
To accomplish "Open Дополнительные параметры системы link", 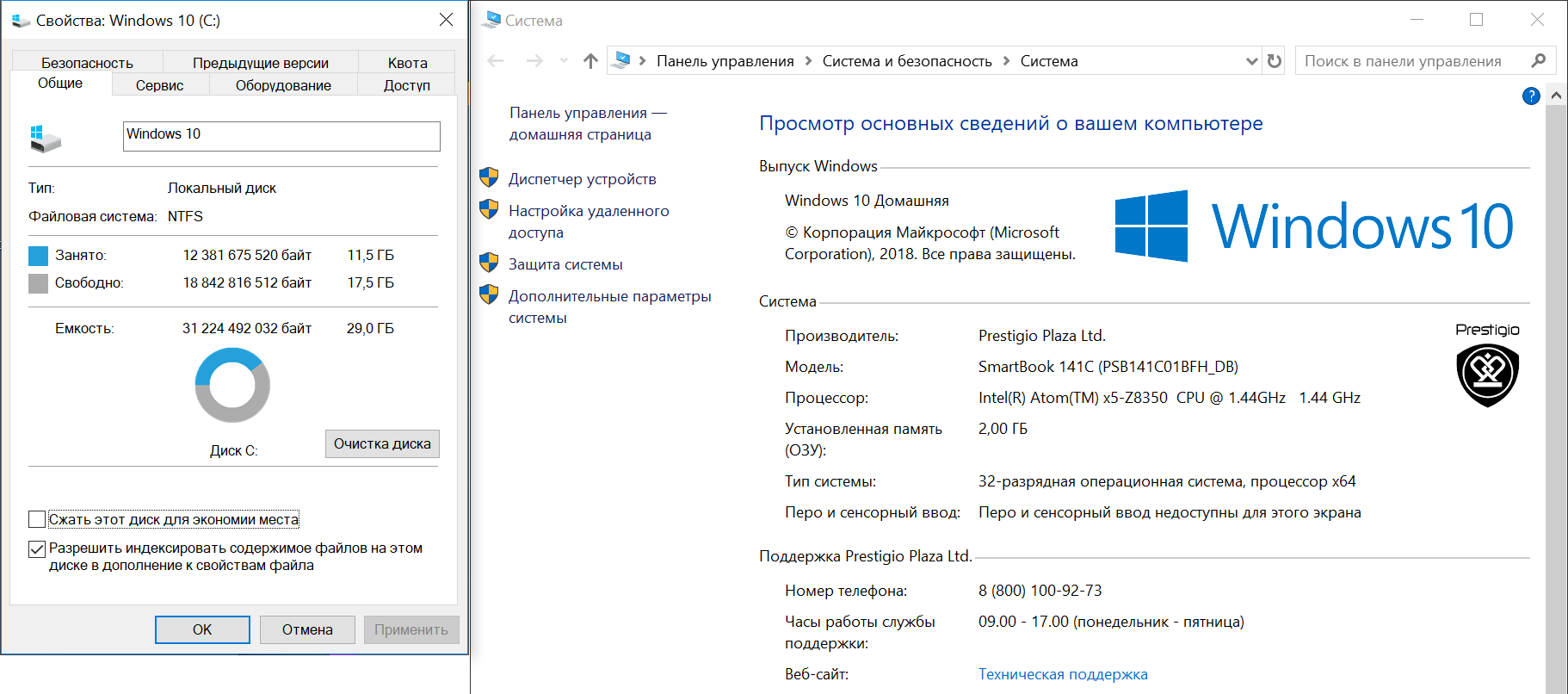I will (609, 307).
